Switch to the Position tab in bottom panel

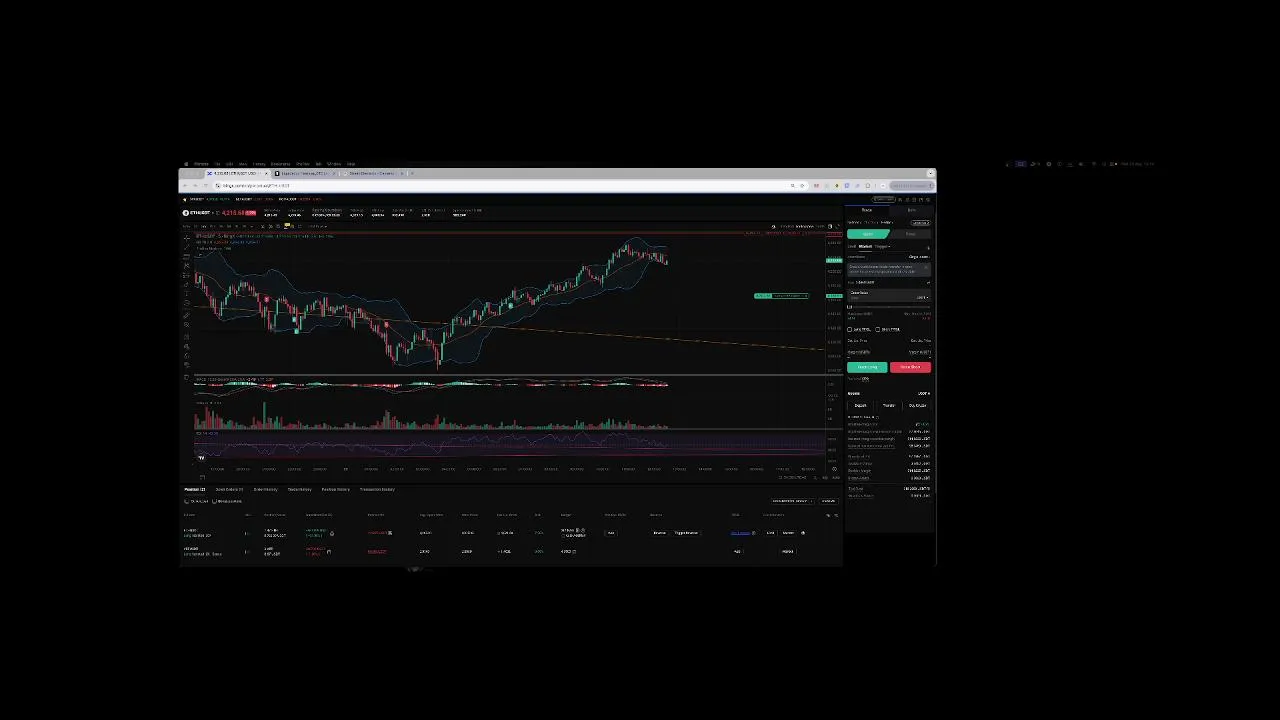195,490
